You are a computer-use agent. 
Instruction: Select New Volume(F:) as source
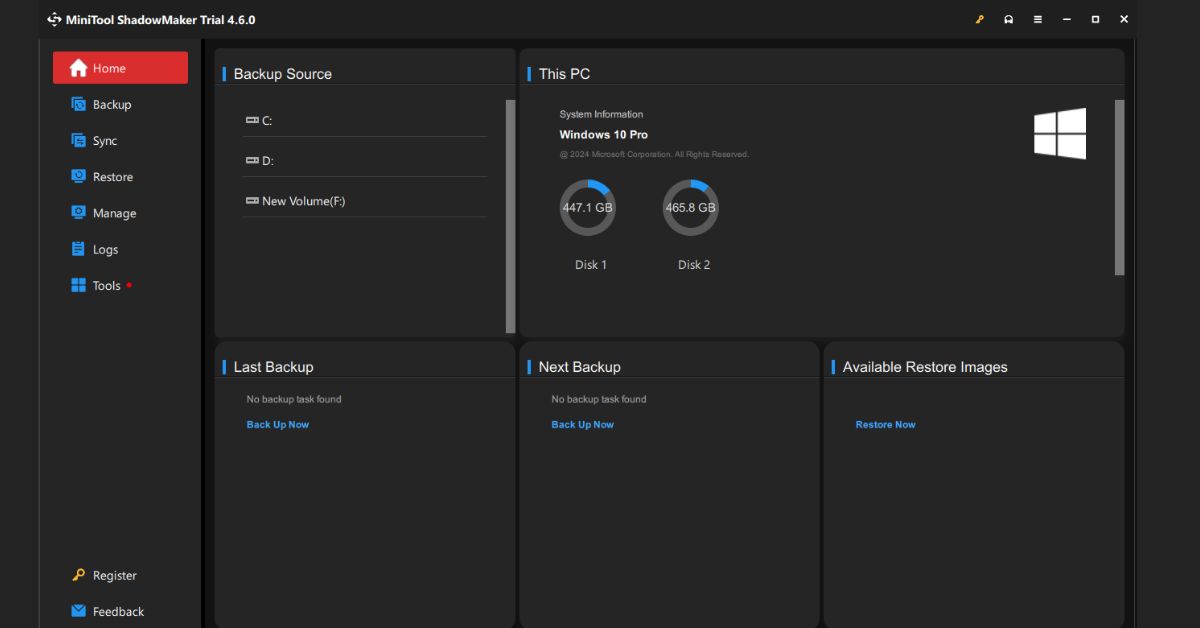302,201
